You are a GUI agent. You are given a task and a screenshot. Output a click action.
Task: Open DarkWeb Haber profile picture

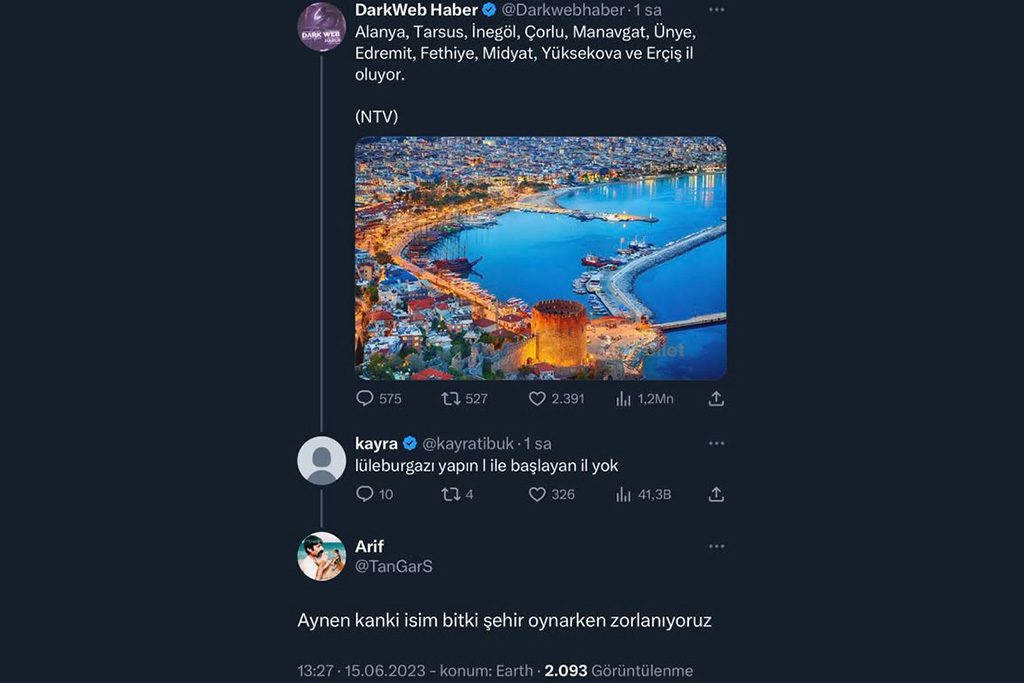click(322, 27)
